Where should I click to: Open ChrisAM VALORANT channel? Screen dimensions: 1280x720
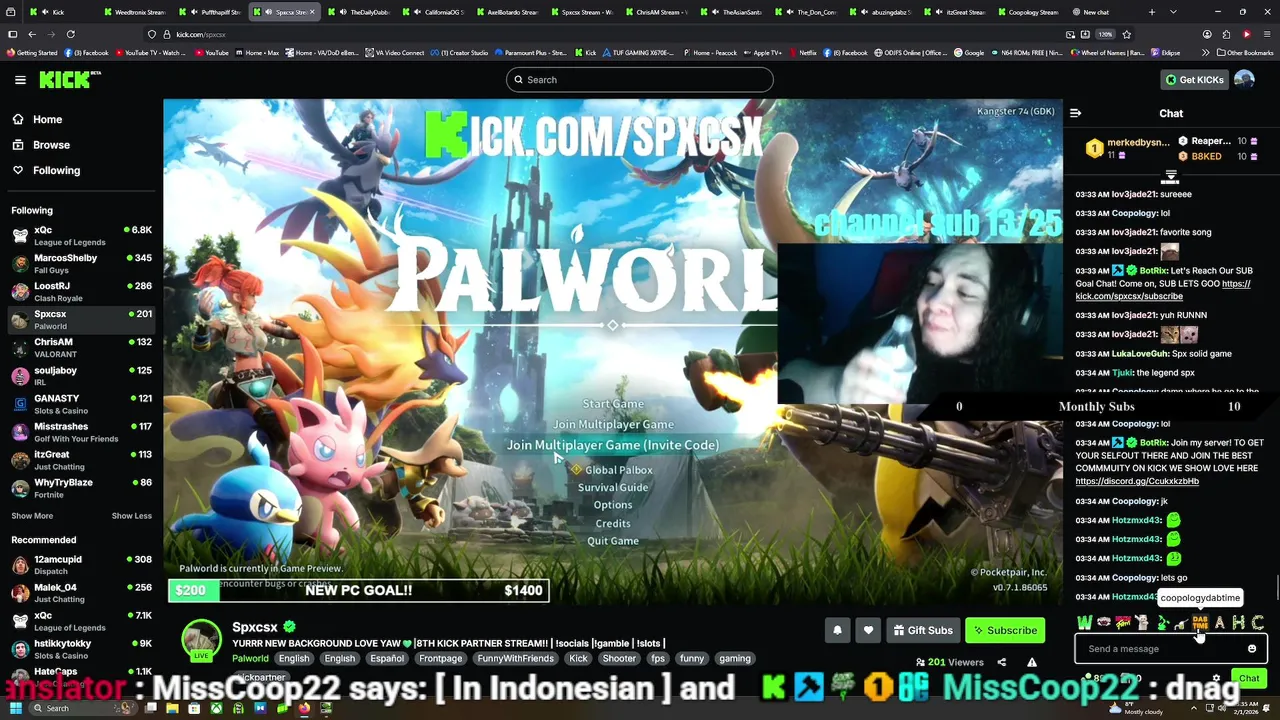click(82, 347)
